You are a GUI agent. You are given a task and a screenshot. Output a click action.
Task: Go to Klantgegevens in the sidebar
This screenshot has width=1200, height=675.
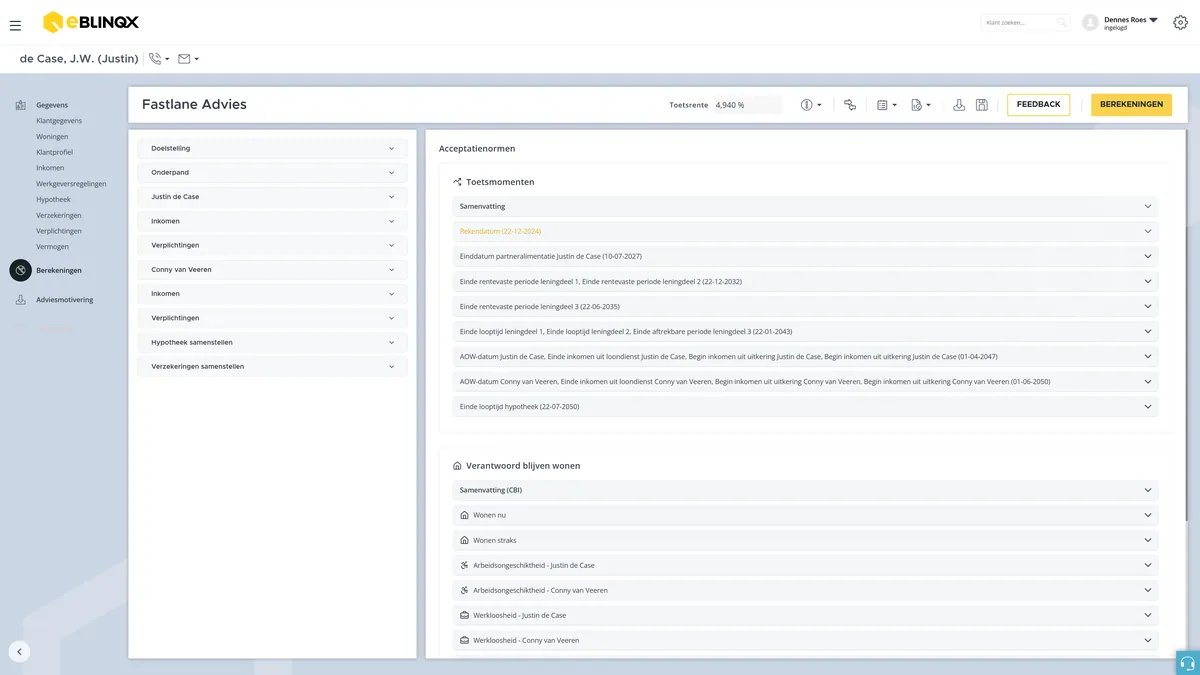coord(59,121)
